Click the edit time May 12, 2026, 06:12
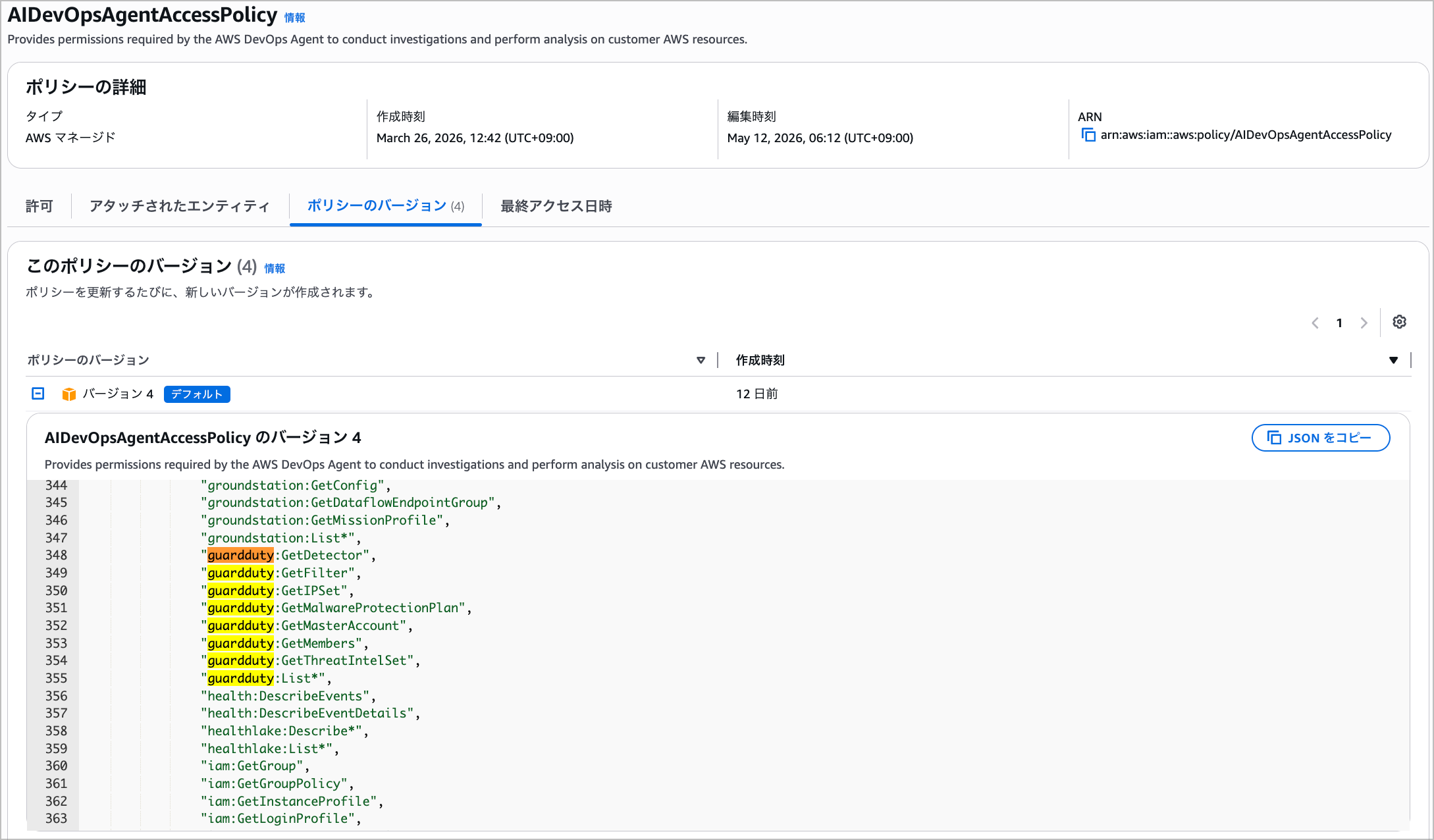This screenshot has height=840, width=1434. 820,138
